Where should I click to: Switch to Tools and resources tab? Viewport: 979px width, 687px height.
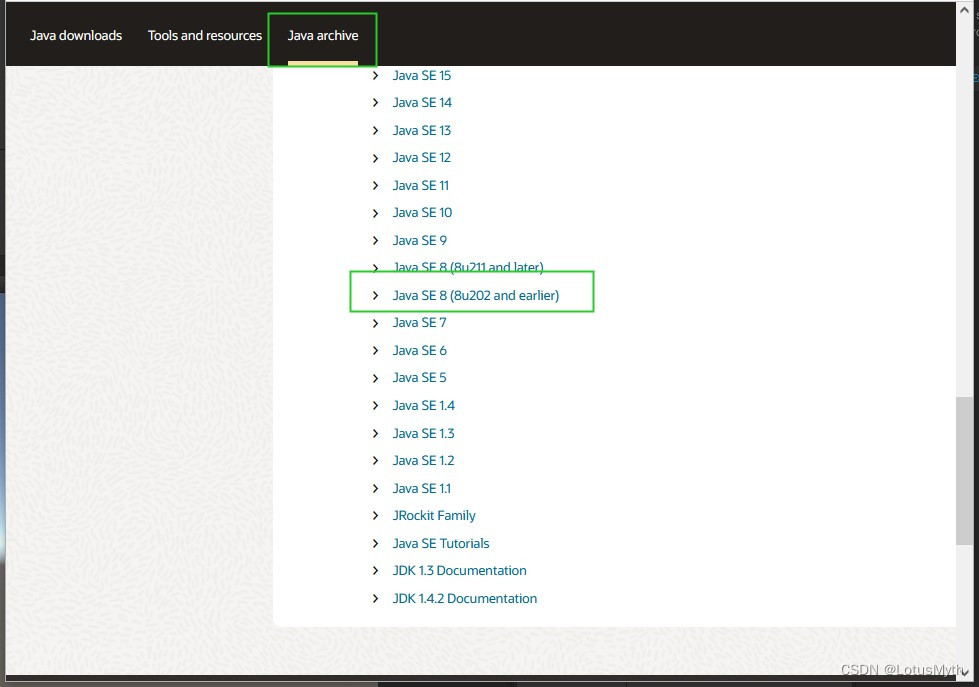pos(205,36)
